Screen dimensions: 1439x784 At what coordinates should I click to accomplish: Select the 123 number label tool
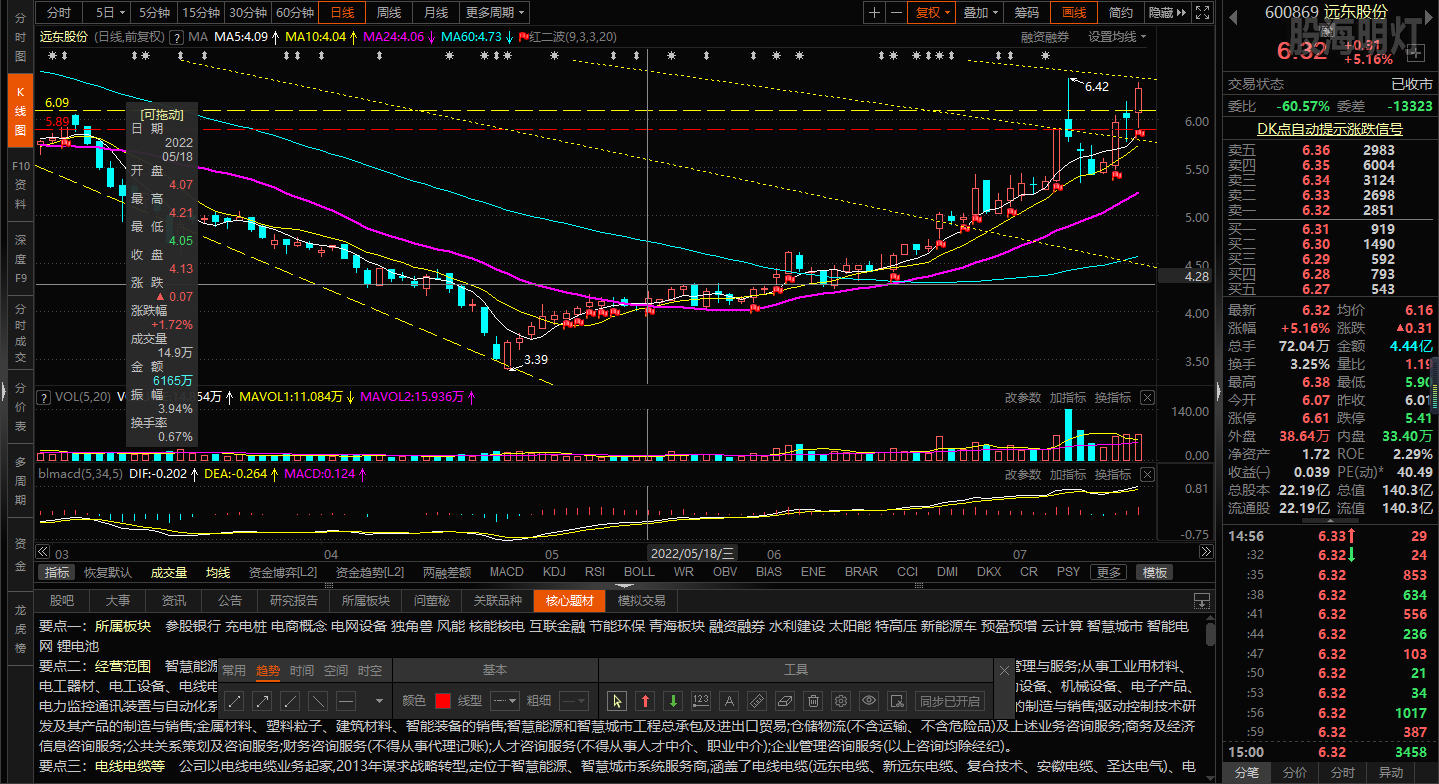(700, 701)
